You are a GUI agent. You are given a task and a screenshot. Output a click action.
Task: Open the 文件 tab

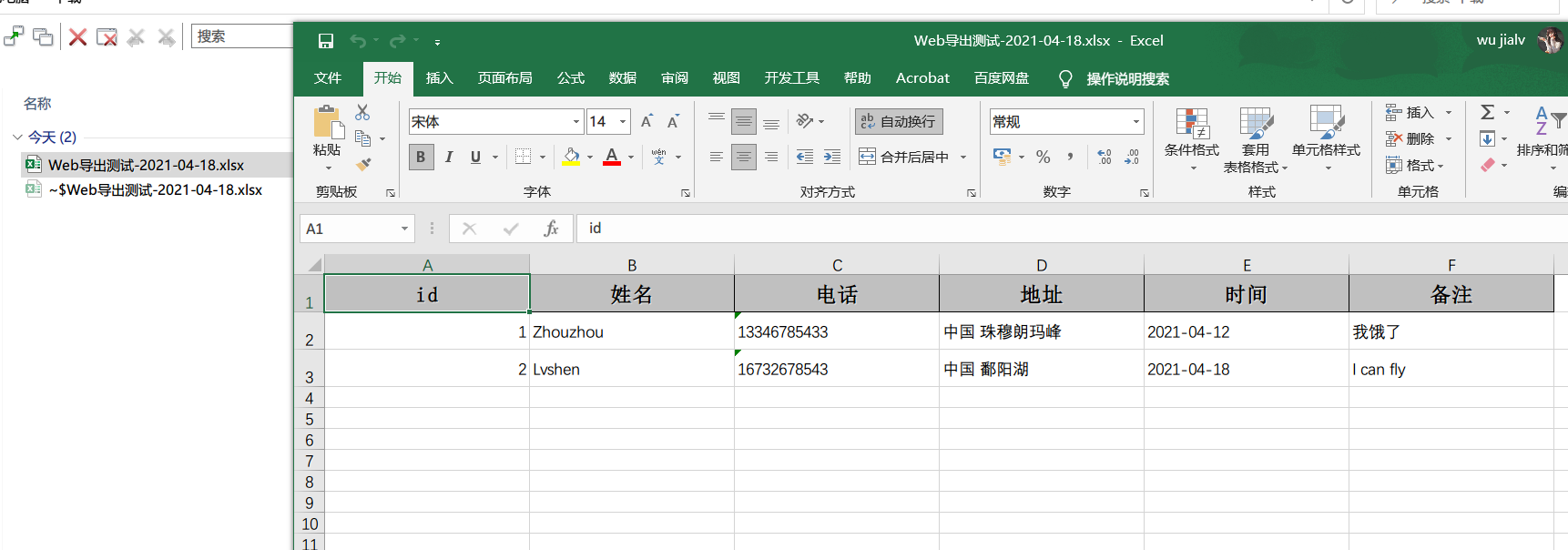click(x=328, y=78)
